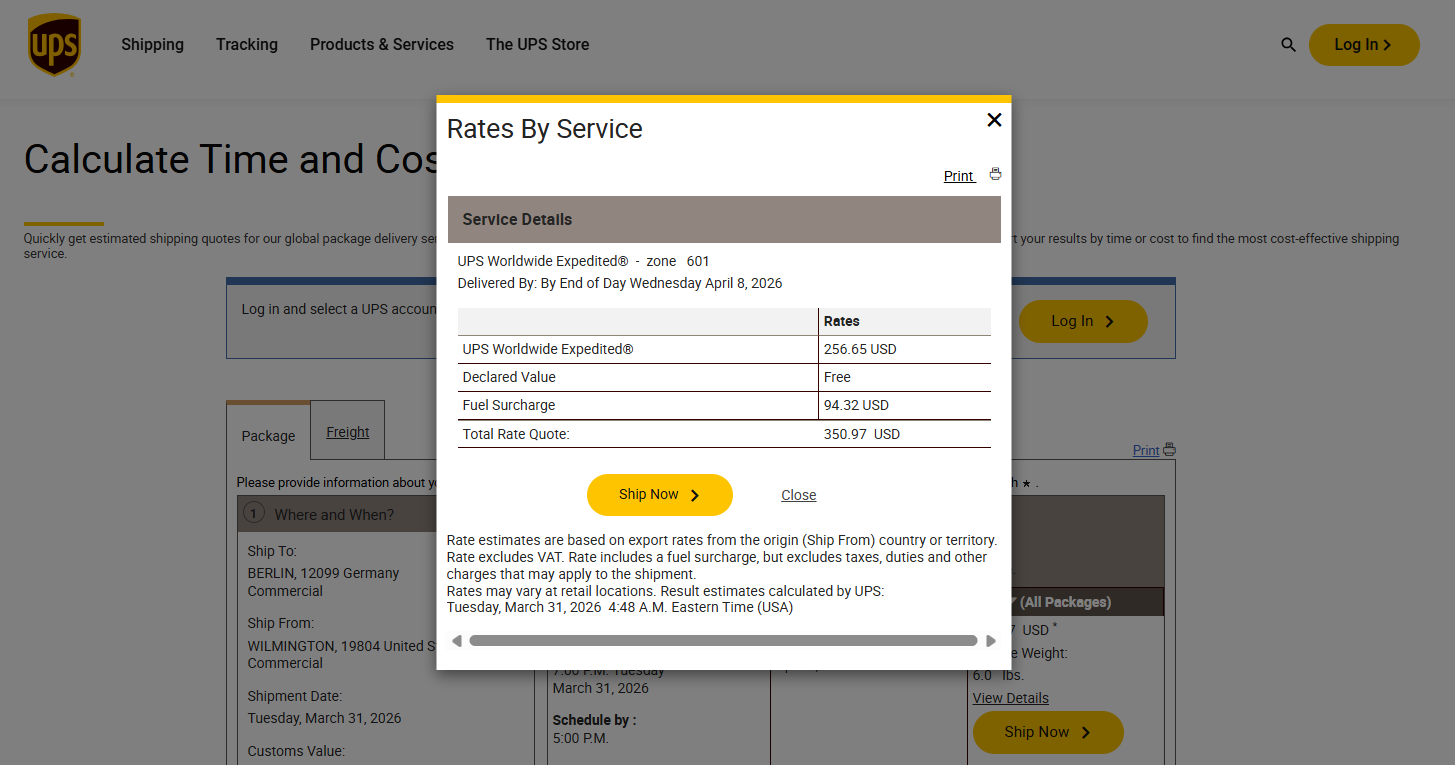The image size is (1455, 765).
Task: Click the UPS shield logo
Action: click(x=54, y=45)
